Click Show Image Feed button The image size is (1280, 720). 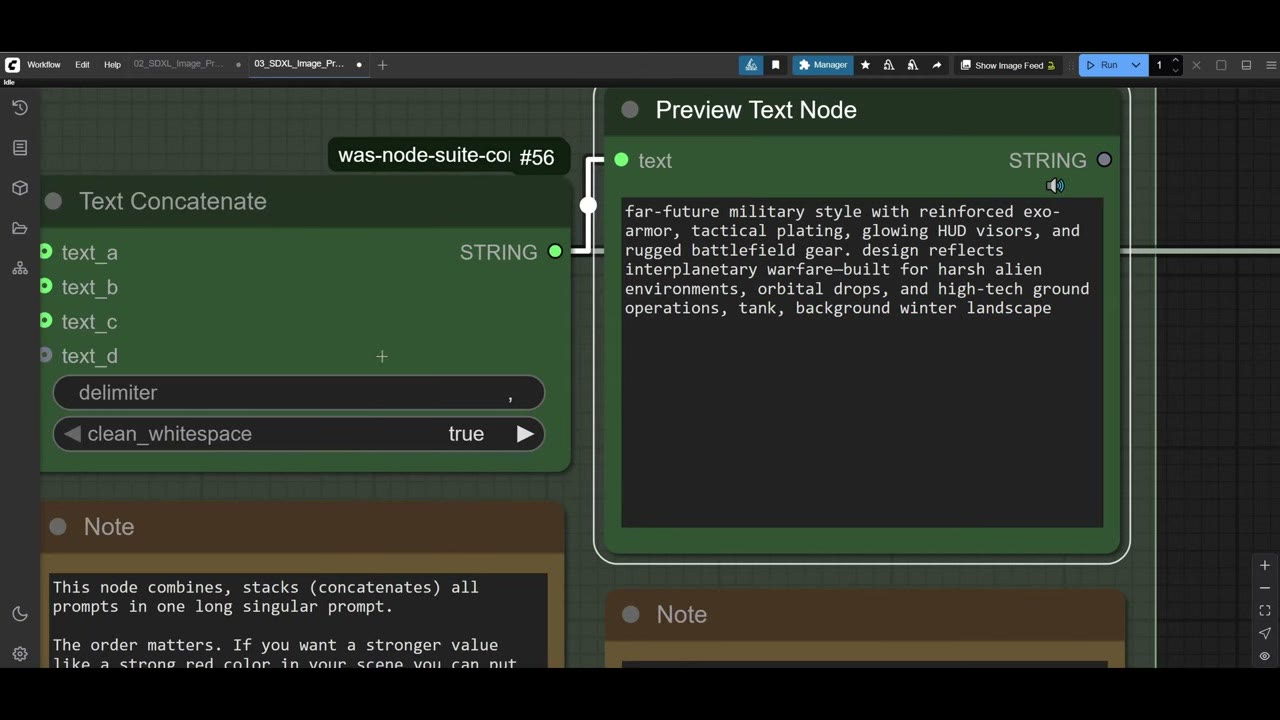[1008, 65]
